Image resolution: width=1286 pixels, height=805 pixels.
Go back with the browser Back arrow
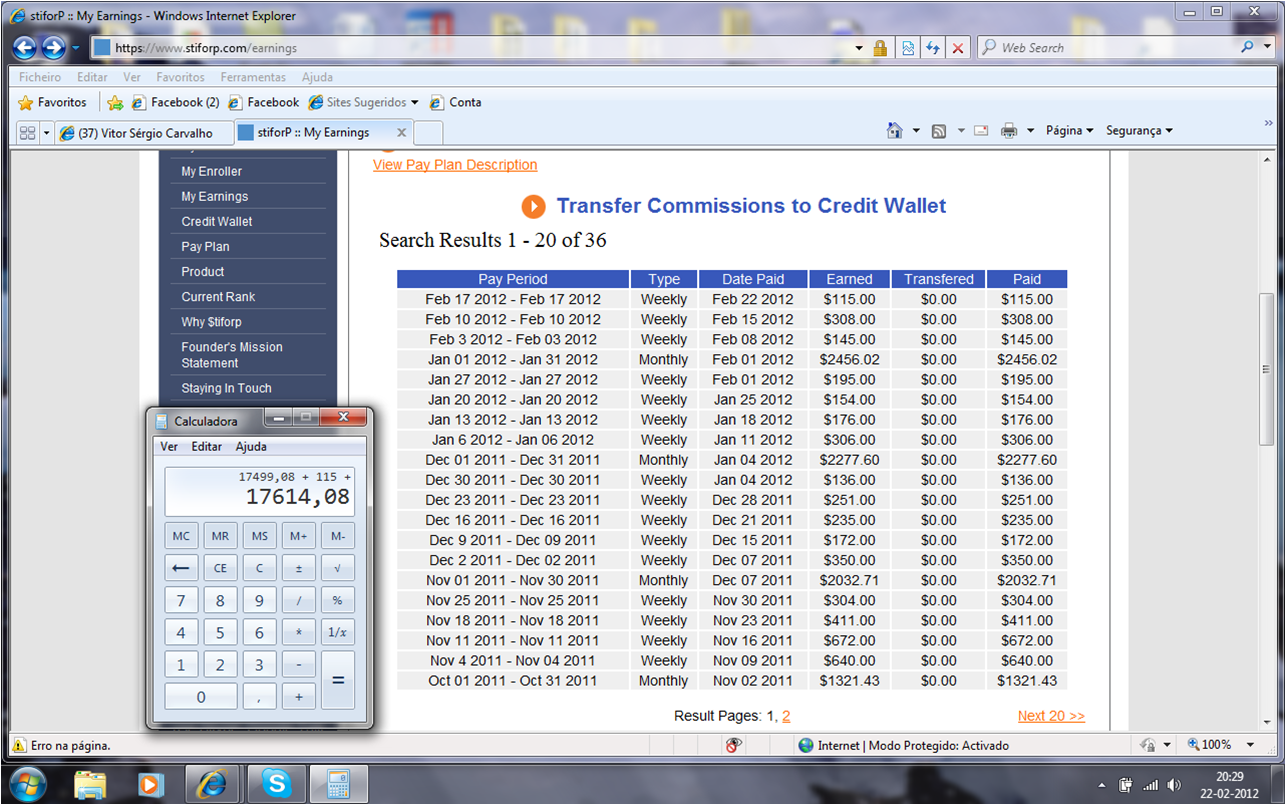(25, 47)
